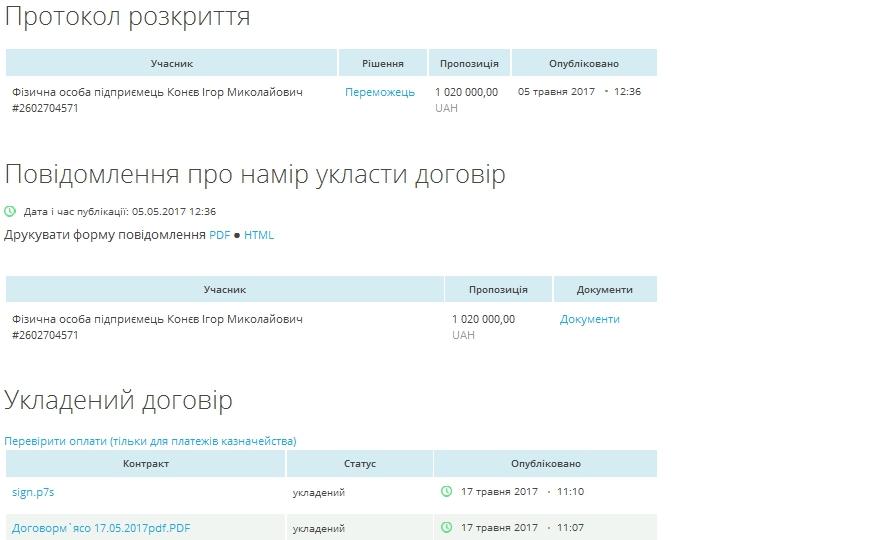Click the Контракт column header

(146, 464)
